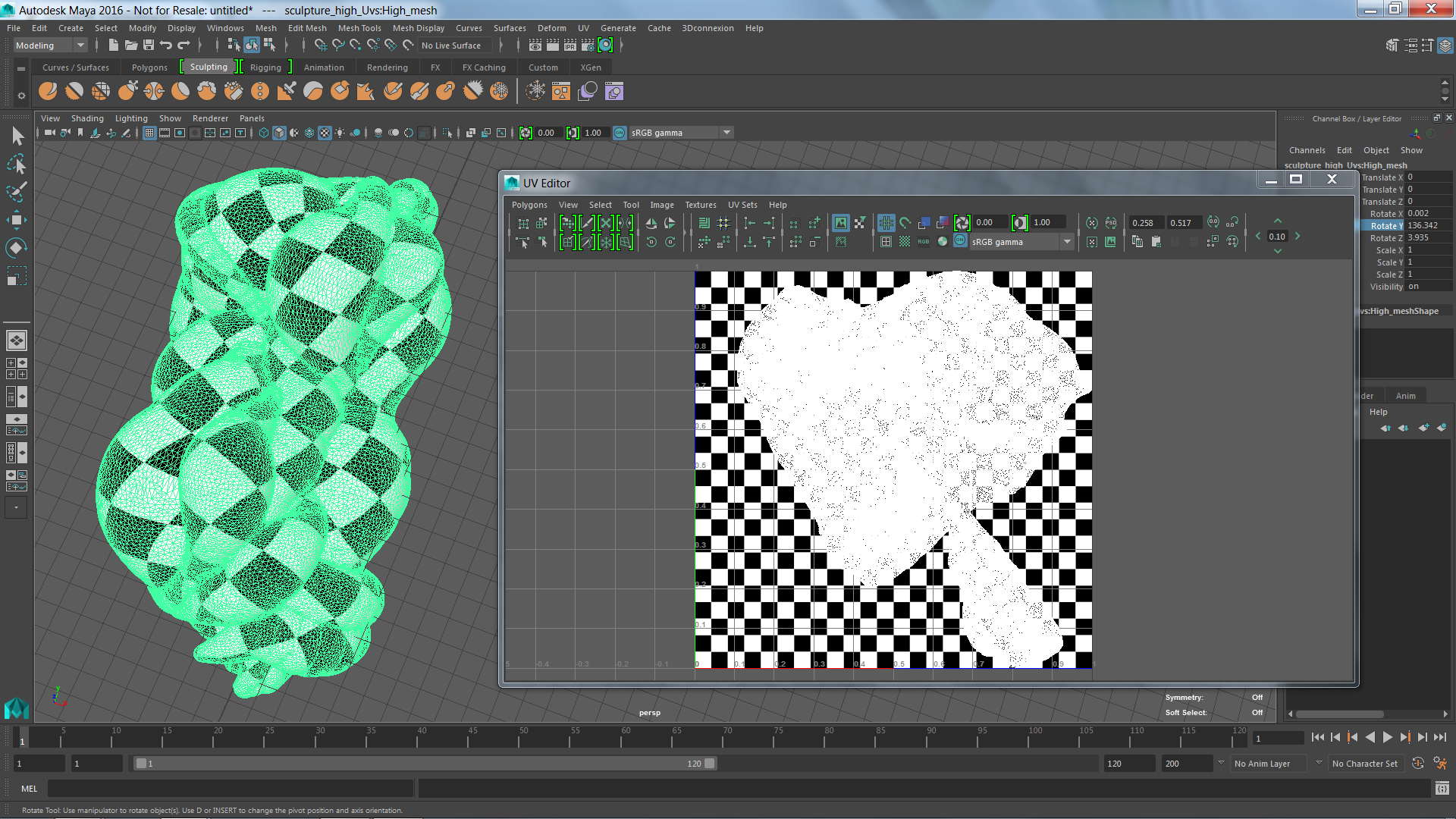Toggle Display Image in UV Editor
1456x819 pixels.
coord(841,223)
